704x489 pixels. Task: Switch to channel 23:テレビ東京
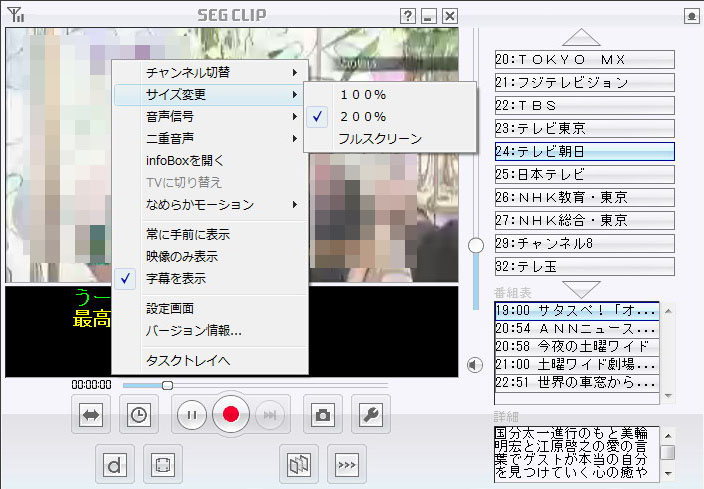click(x=585, y=129)
